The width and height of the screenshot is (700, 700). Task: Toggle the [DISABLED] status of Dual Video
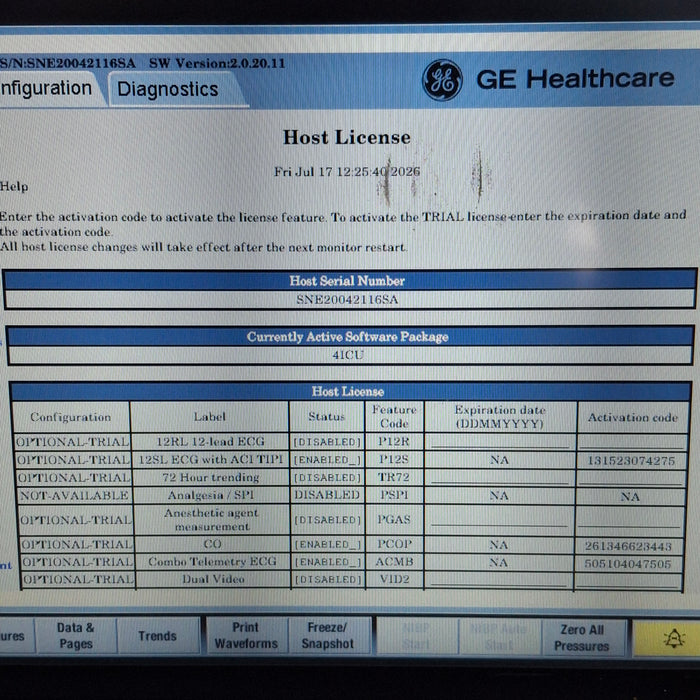click(x=328, y=579)
